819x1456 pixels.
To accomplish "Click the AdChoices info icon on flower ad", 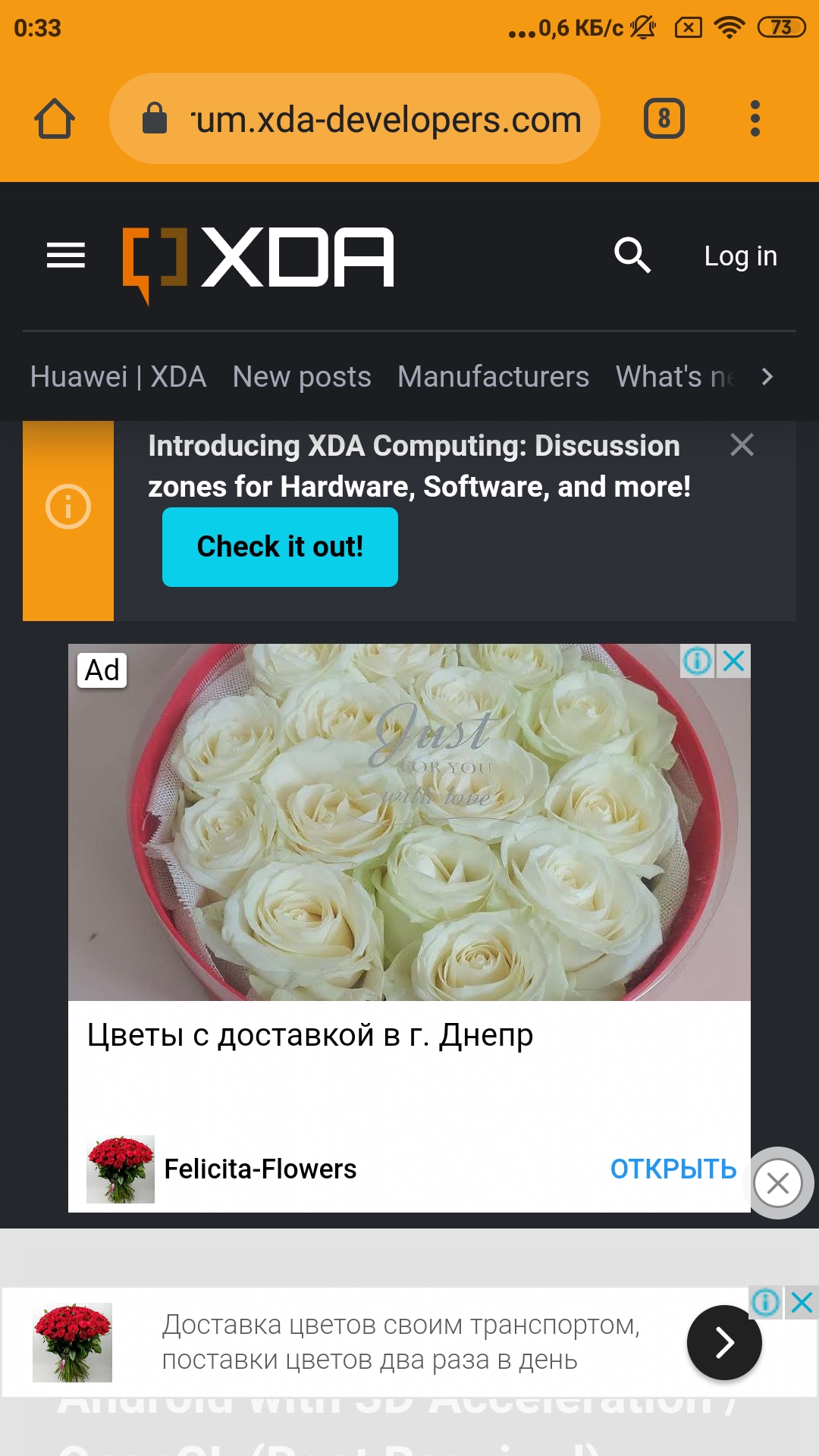I will 698,661.
